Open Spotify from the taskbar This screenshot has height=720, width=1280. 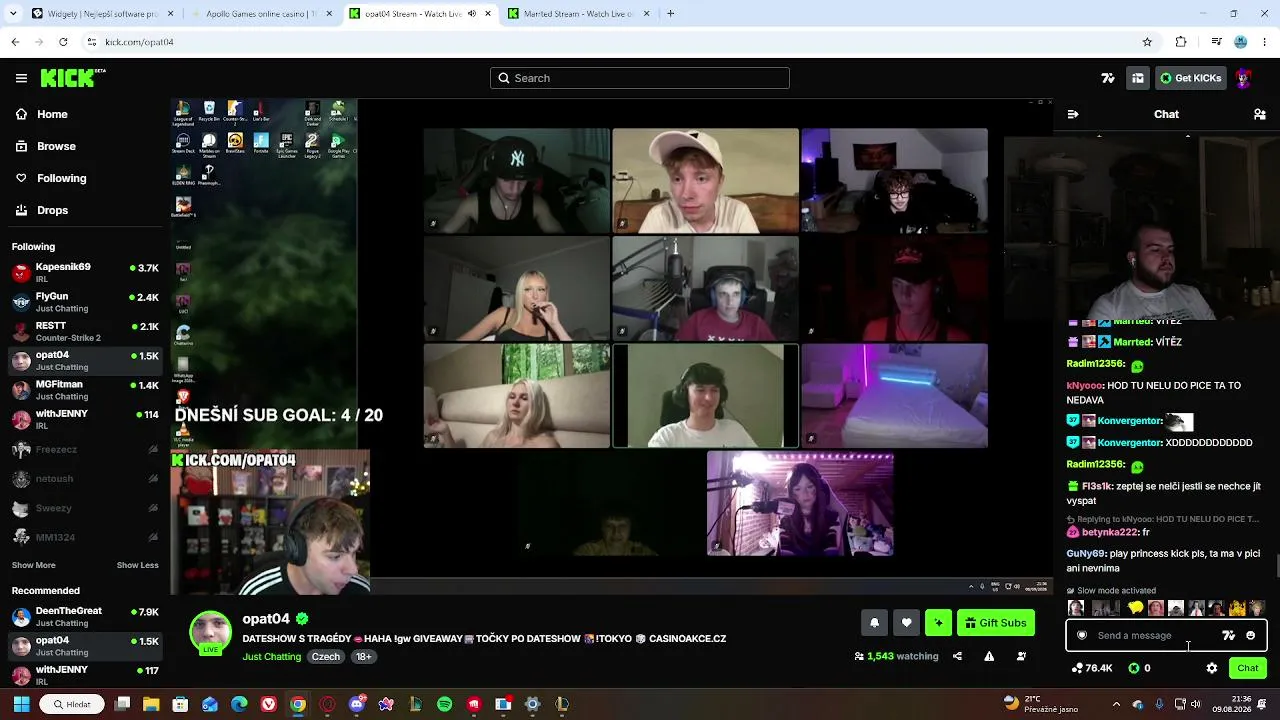445,704
